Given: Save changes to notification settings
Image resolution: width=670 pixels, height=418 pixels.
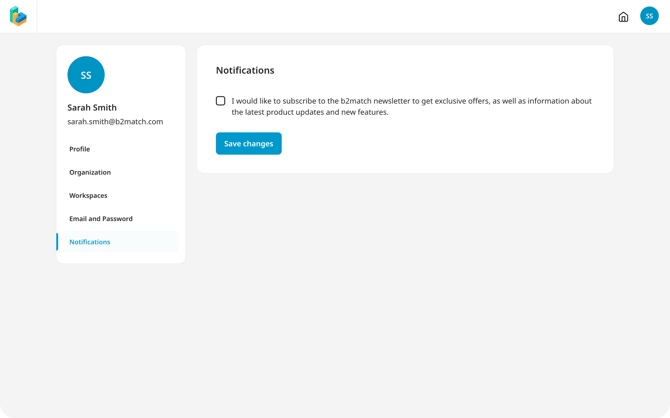Looking at the screenshot, I should coord(248,144).
